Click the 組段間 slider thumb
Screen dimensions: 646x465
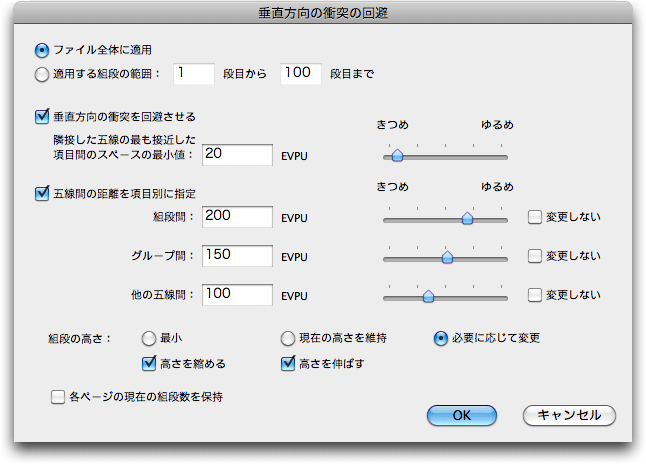pos(467,218)
